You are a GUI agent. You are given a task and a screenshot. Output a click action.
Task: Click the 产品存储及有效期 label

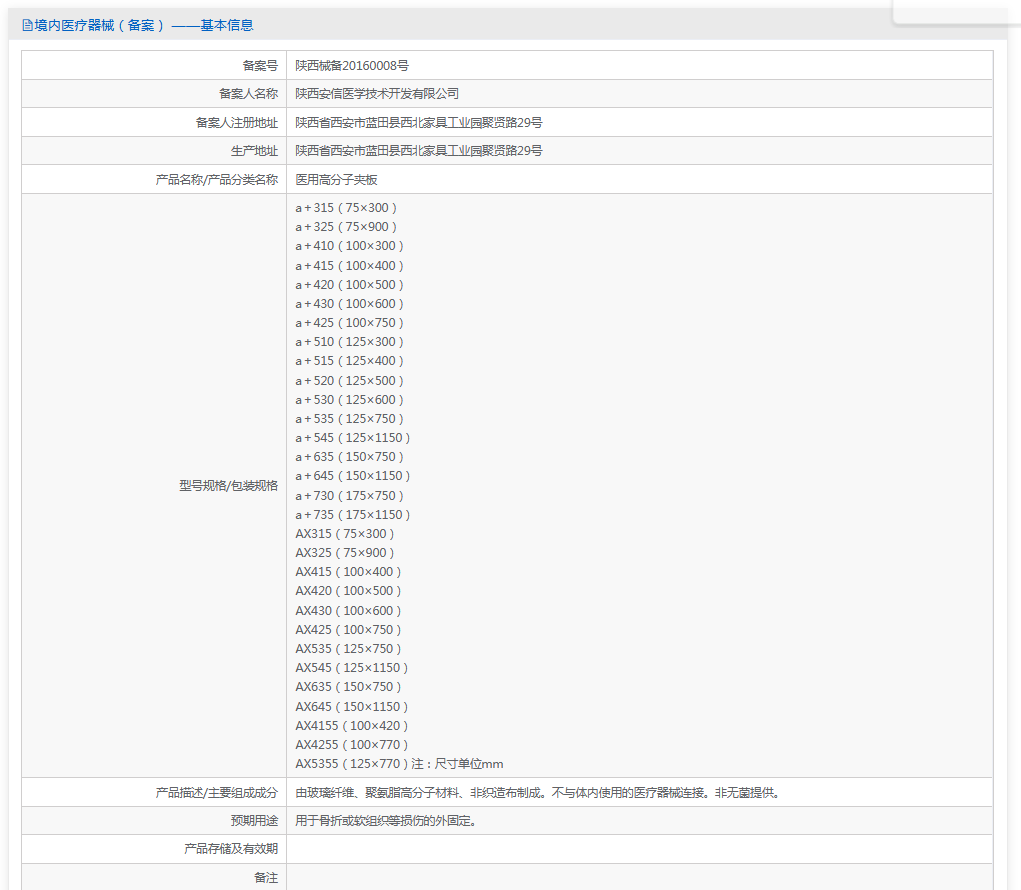(x=231, y=849)
